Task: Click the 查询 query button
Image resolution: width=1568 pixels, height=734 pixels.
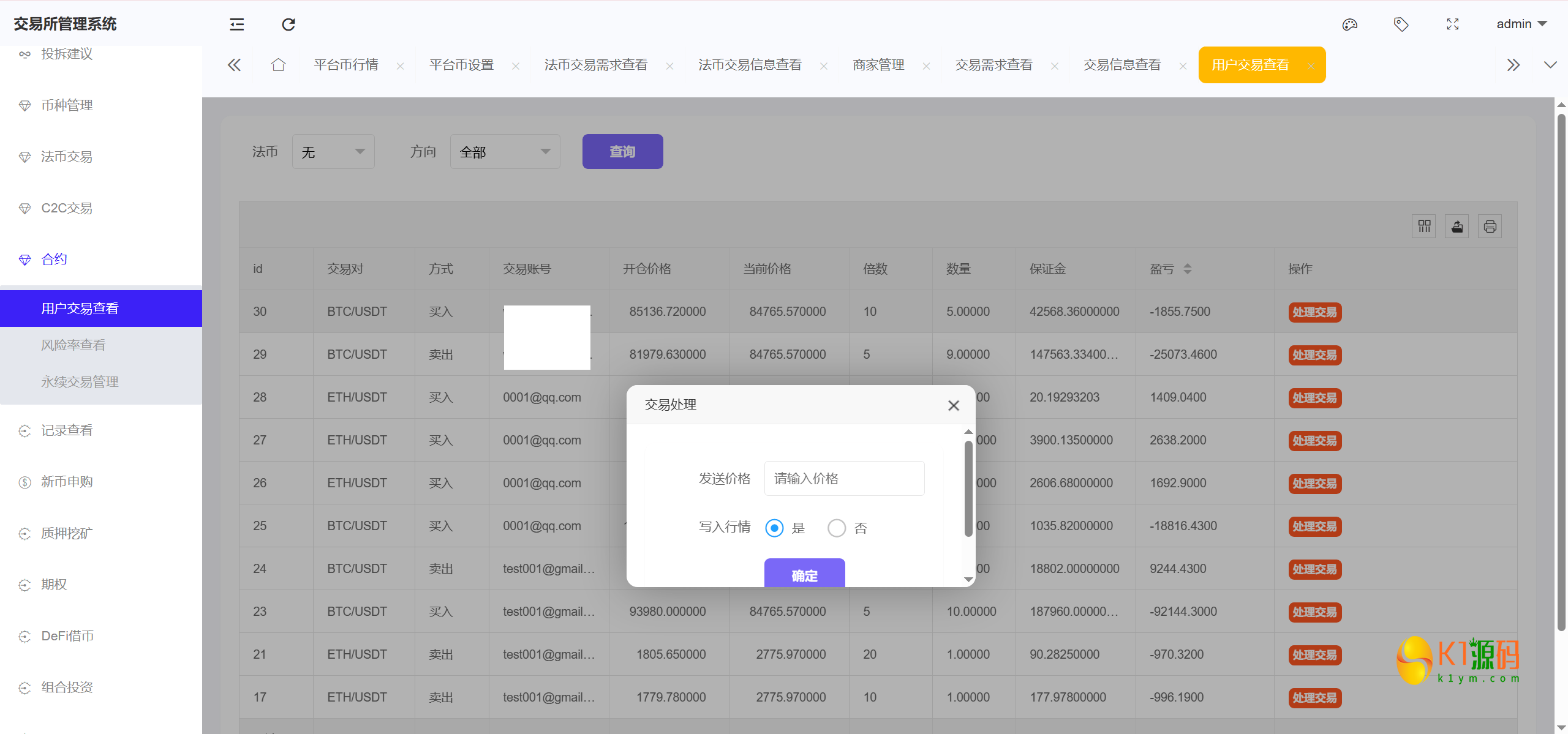Action: [622, 151]
